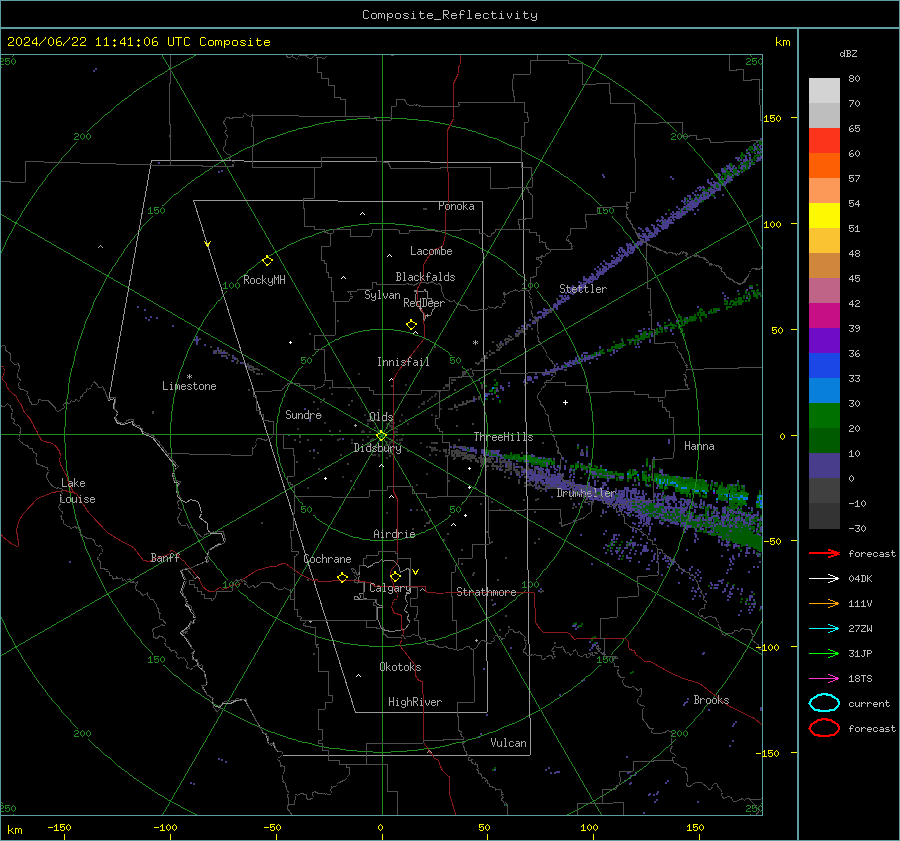Click the Olds label
900x841 pixels.
(x=381, y=417)
